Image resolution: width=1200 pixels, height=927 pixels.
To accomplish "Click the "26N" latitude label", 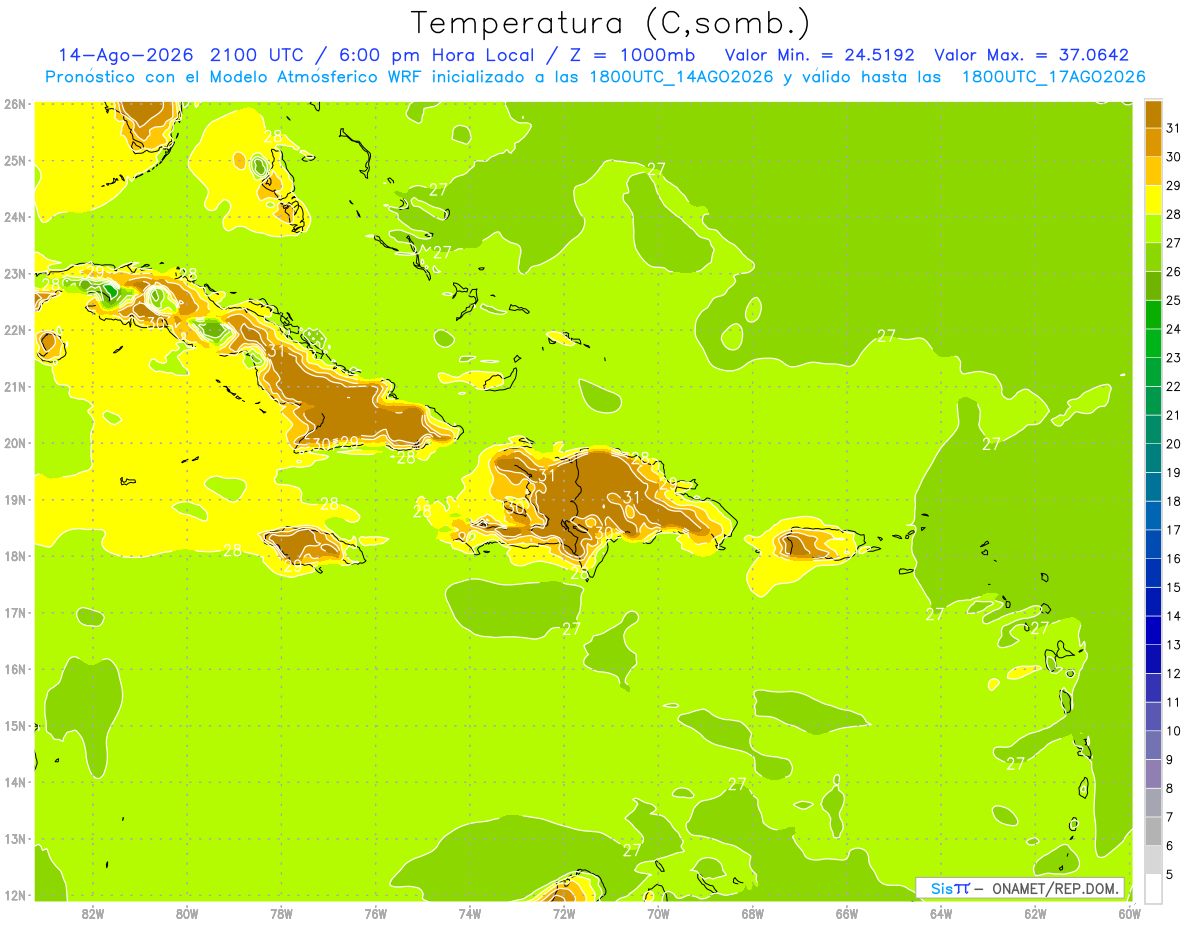I will pos(15,104).
